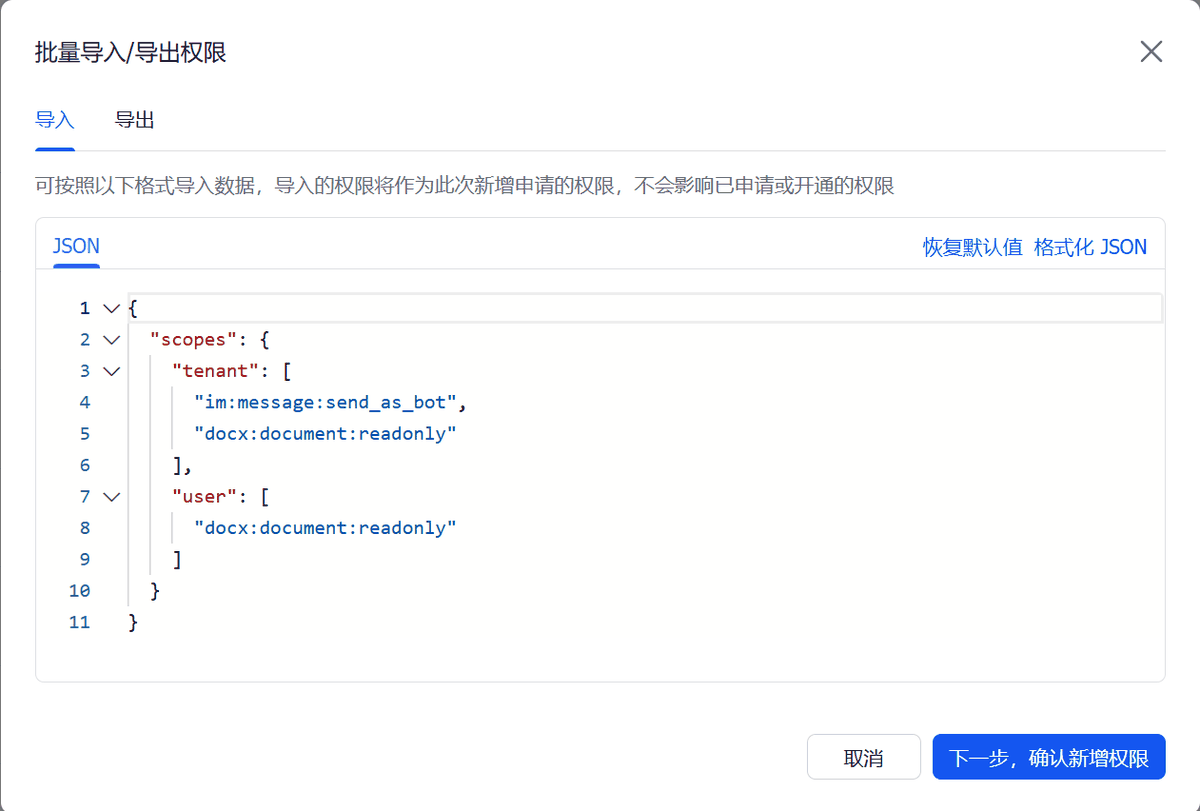
Task: Select the JSON editor tab
Action: (76, 246)
